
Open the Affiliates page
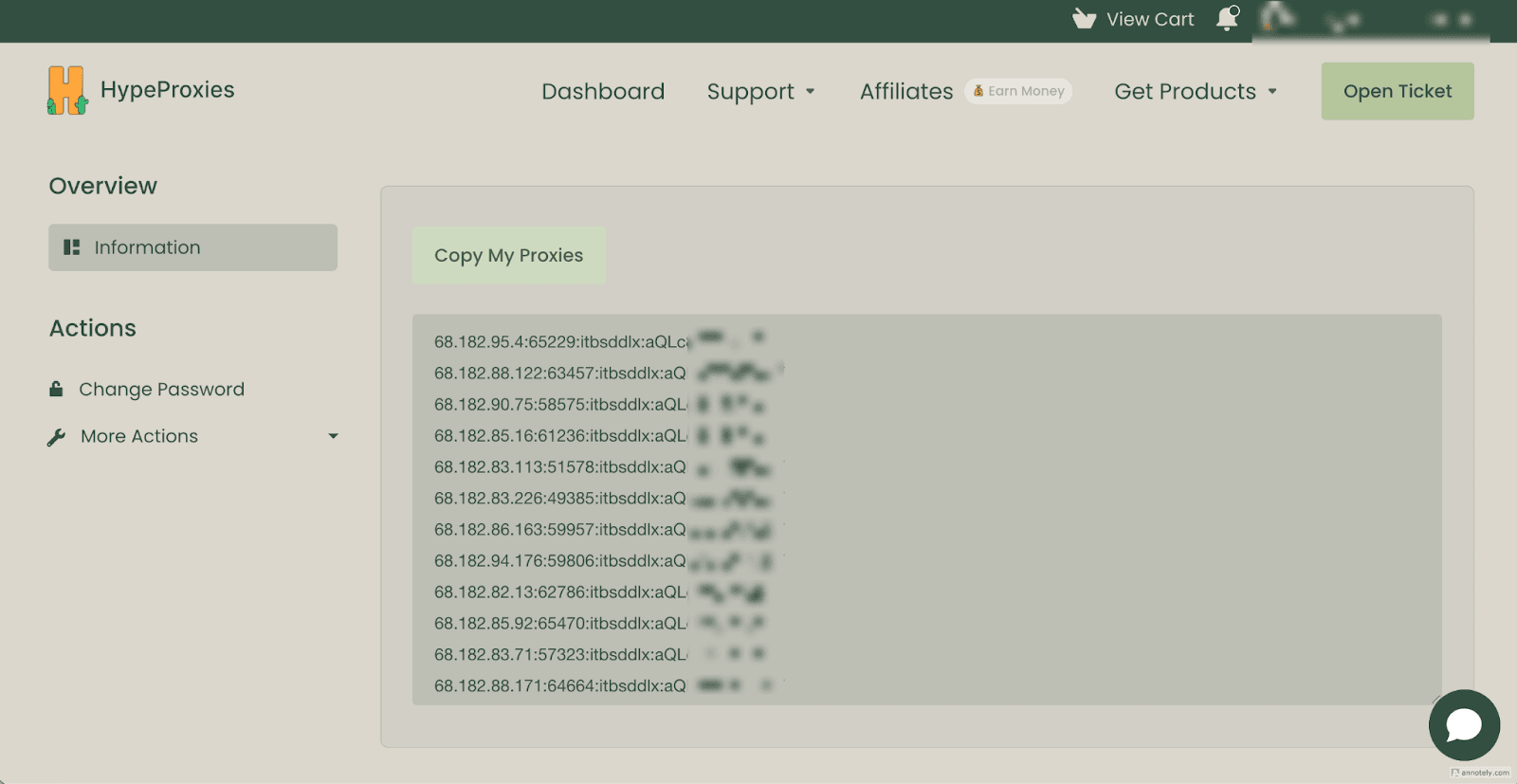click(906, 91)
